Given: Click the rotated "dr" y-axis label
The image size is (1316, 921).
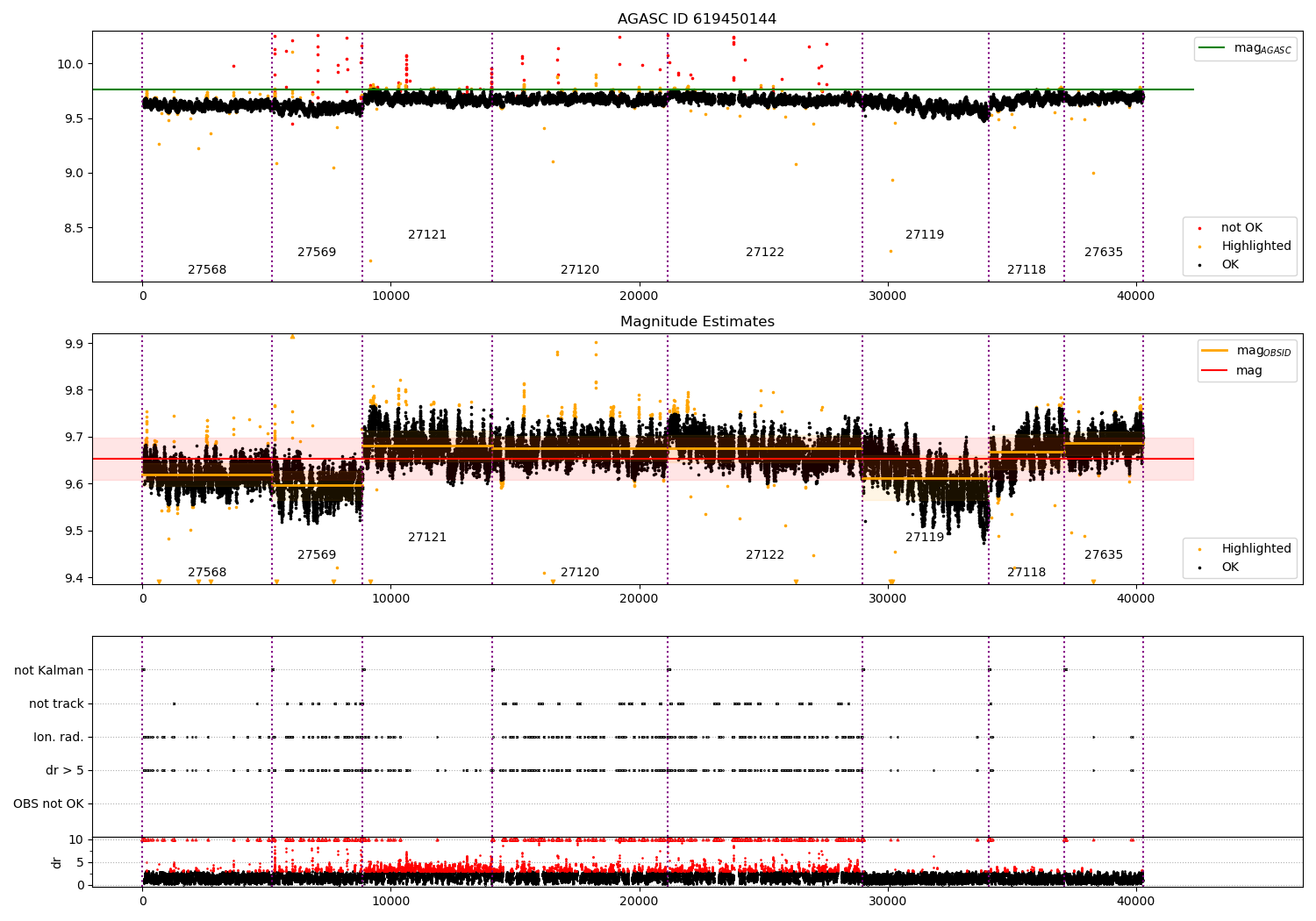Looking at the screenshot, I should click(57, 862).
